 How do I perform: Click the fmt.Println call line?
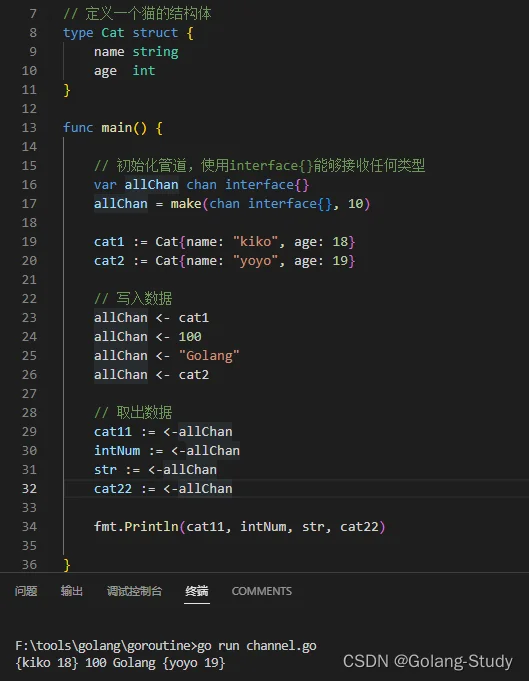(x=239, y=527)
